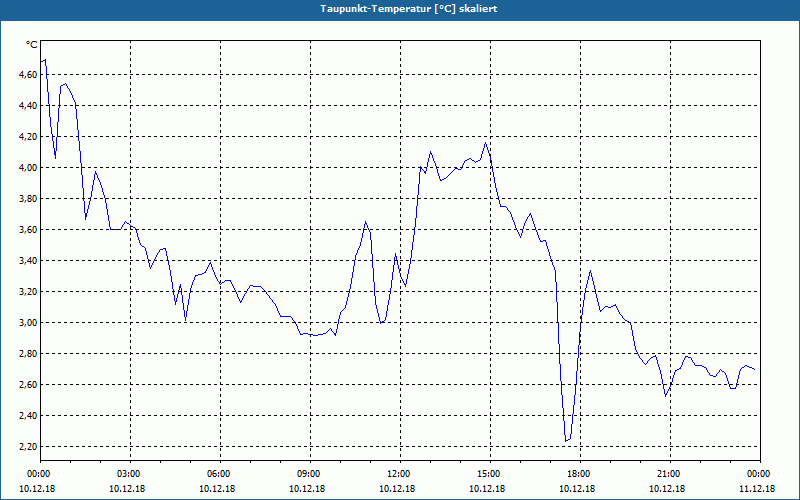The image size is (800, 500).
Task: Click the 21:00 time label
Action: [670, 474]
